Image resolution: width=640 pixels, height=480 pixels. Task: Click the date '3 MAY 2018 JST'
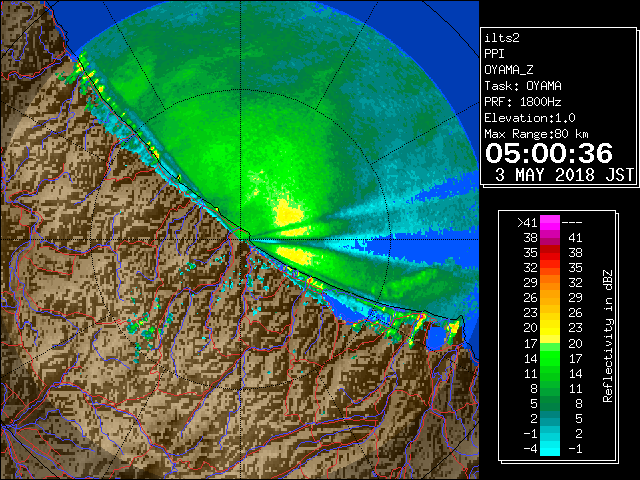(x=564, y=175)
